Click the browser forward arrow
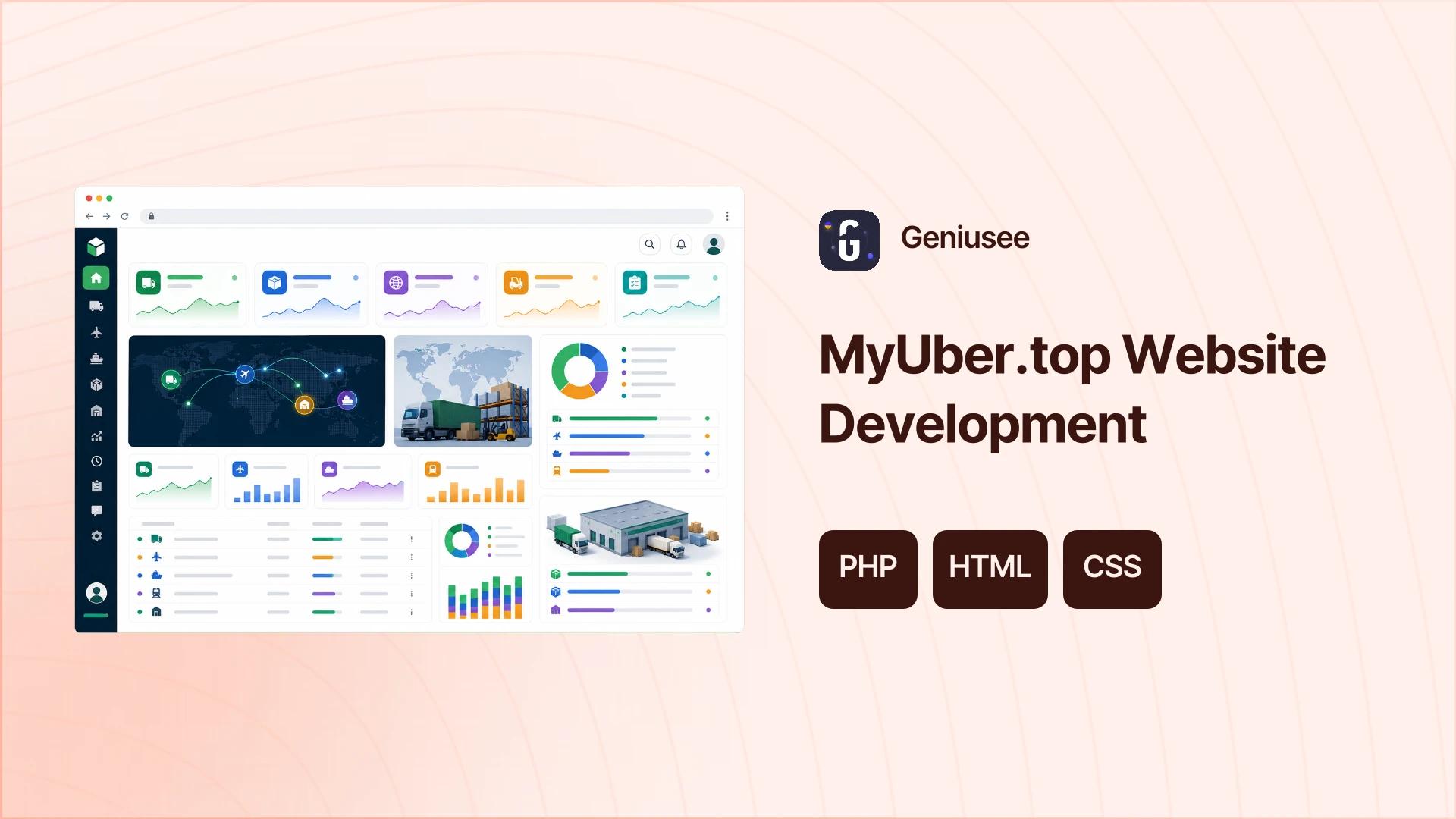The image size is (1456, 819). coord(106,216)
